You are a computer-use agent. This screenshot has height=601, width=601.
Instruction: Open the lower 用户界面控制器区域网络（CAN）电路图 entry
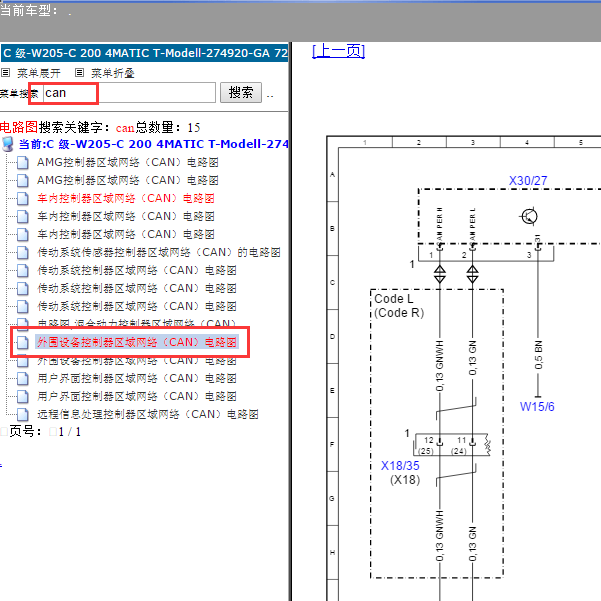pyautogui.click(x=137, y=396)
